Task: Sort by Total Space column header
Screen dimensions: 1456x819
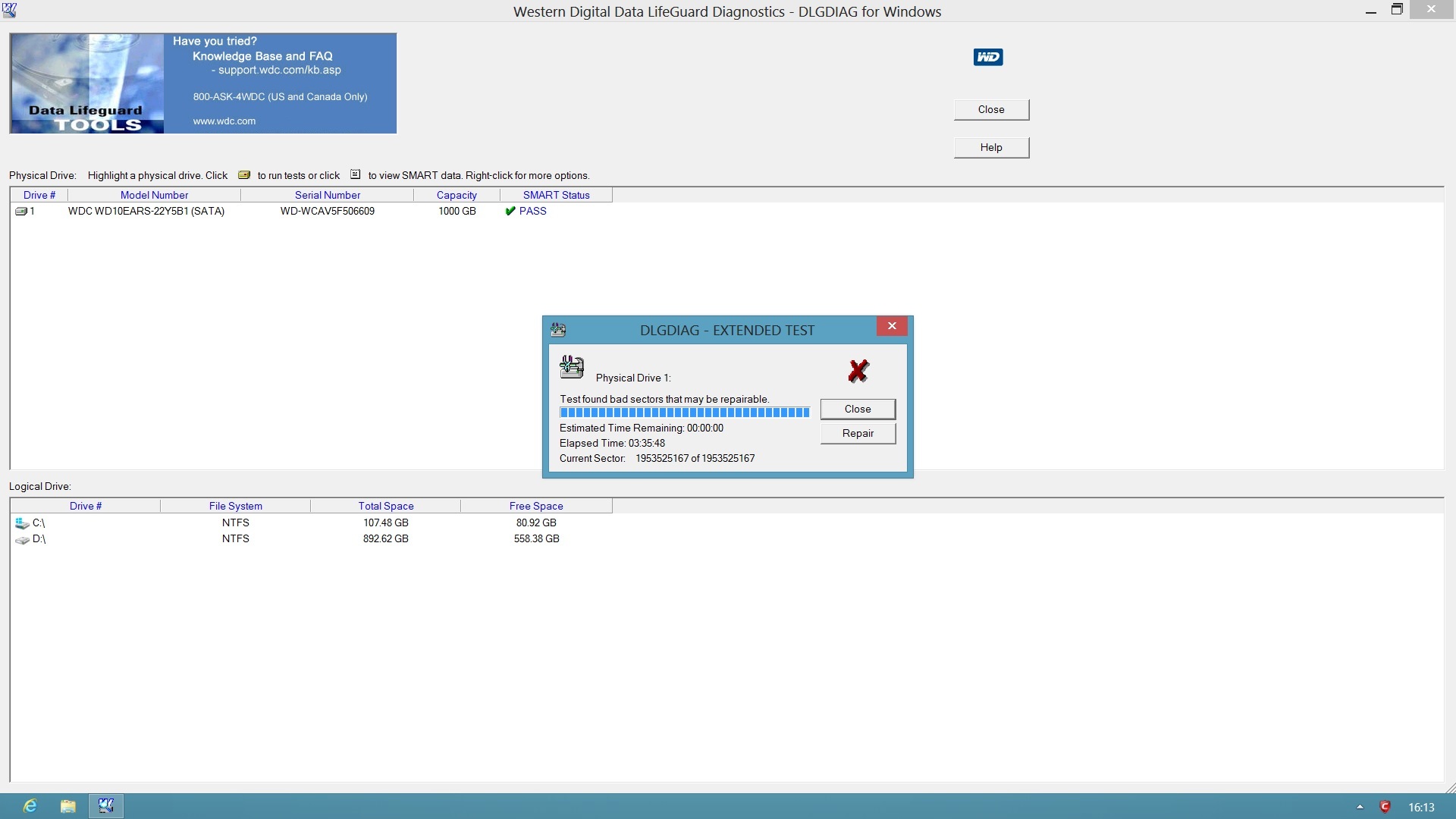Action: click(386, 507)
